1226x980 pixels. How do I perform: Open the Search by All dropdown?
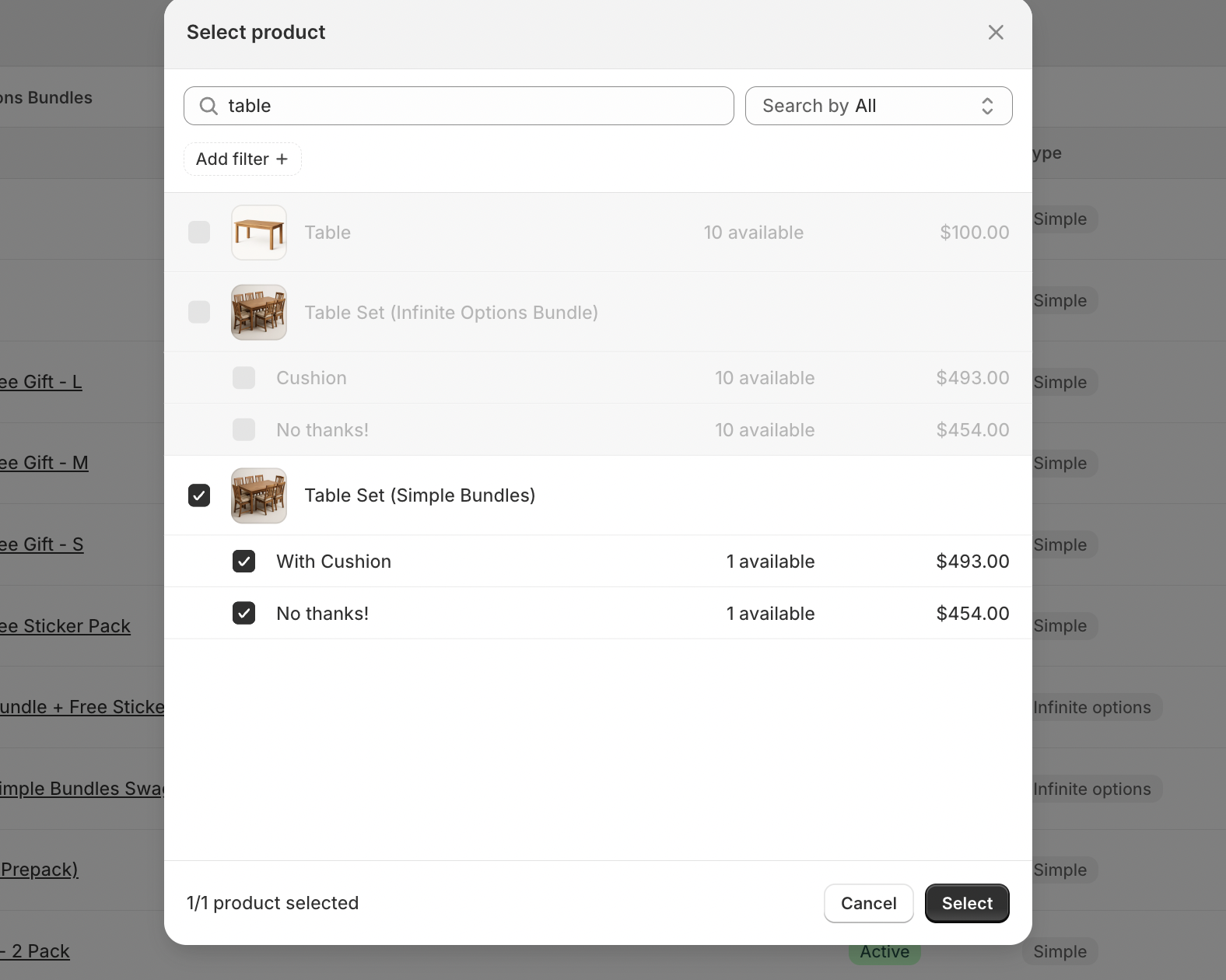coord(878,106)
